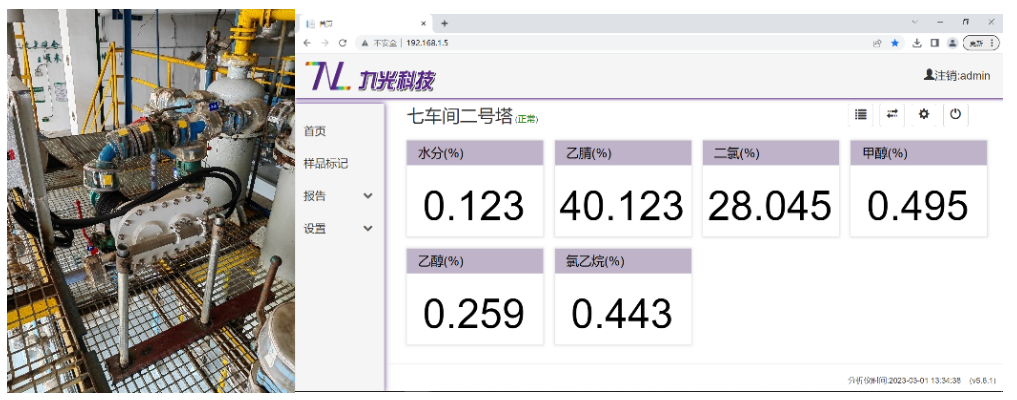
Task: Click the 九光科技 logo
Action: 370,76
